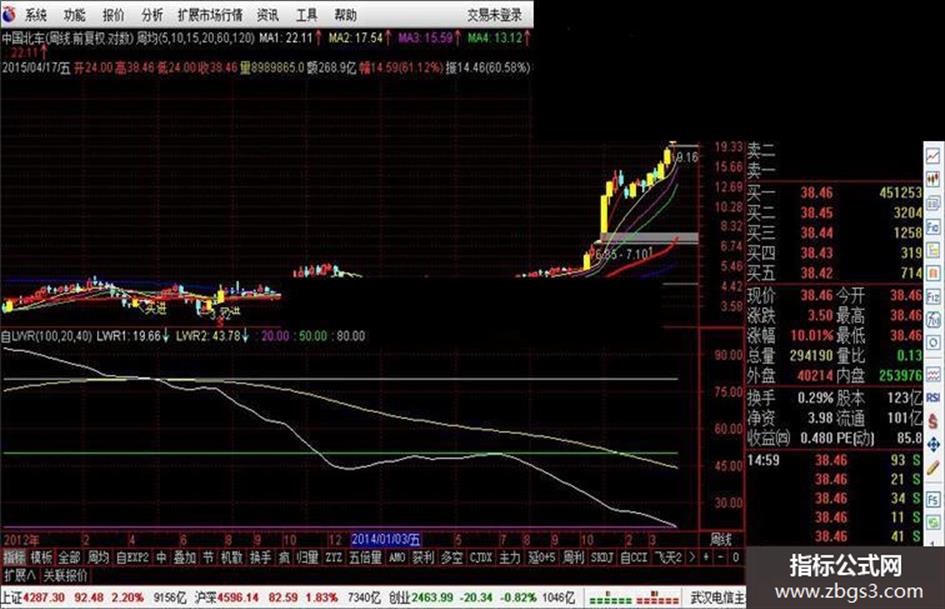Select the CJDX indicator tab

click(481, 557)
